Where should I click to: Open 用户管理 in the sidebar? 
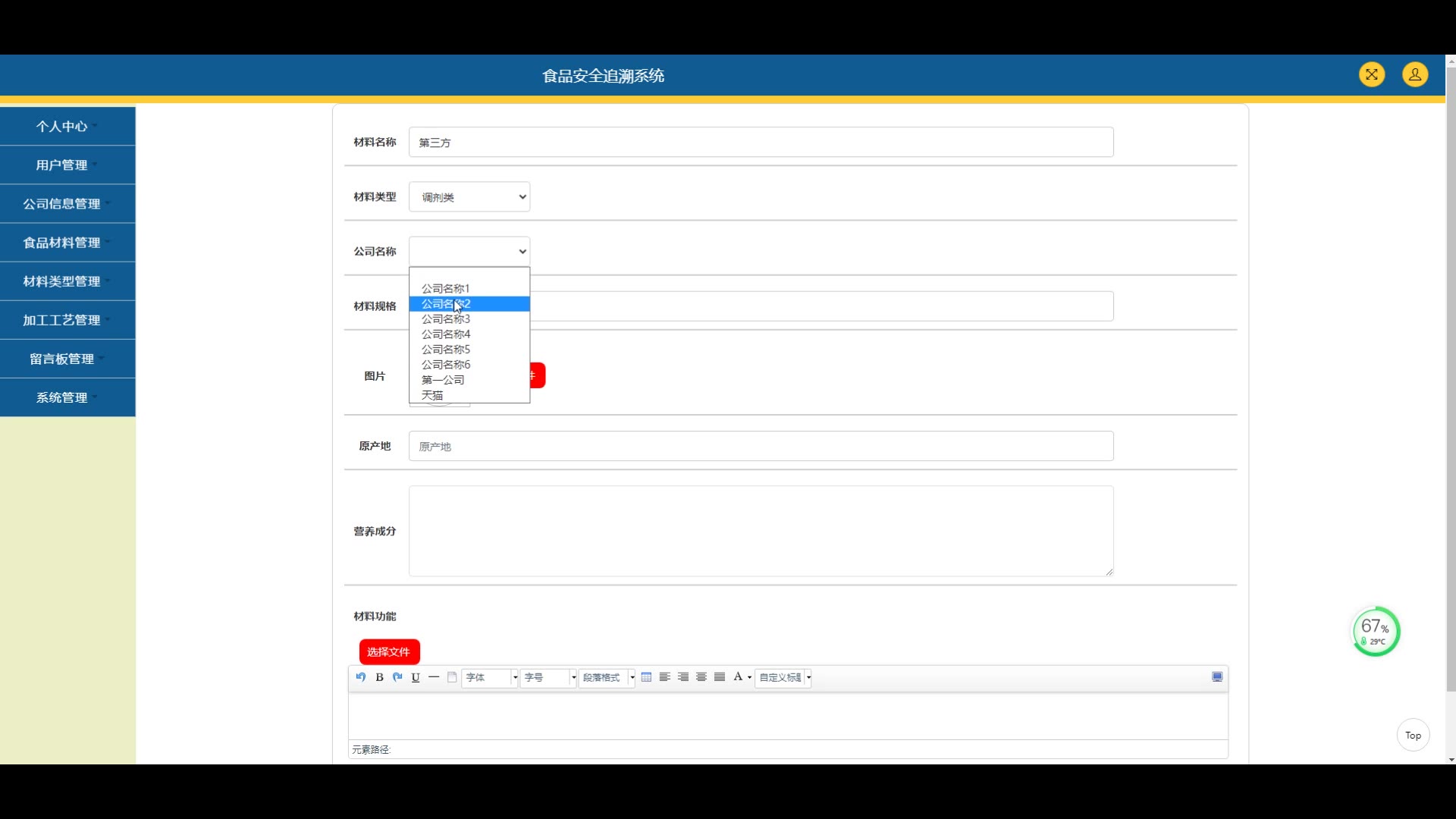pyautogui.click(x=67, y=165)
